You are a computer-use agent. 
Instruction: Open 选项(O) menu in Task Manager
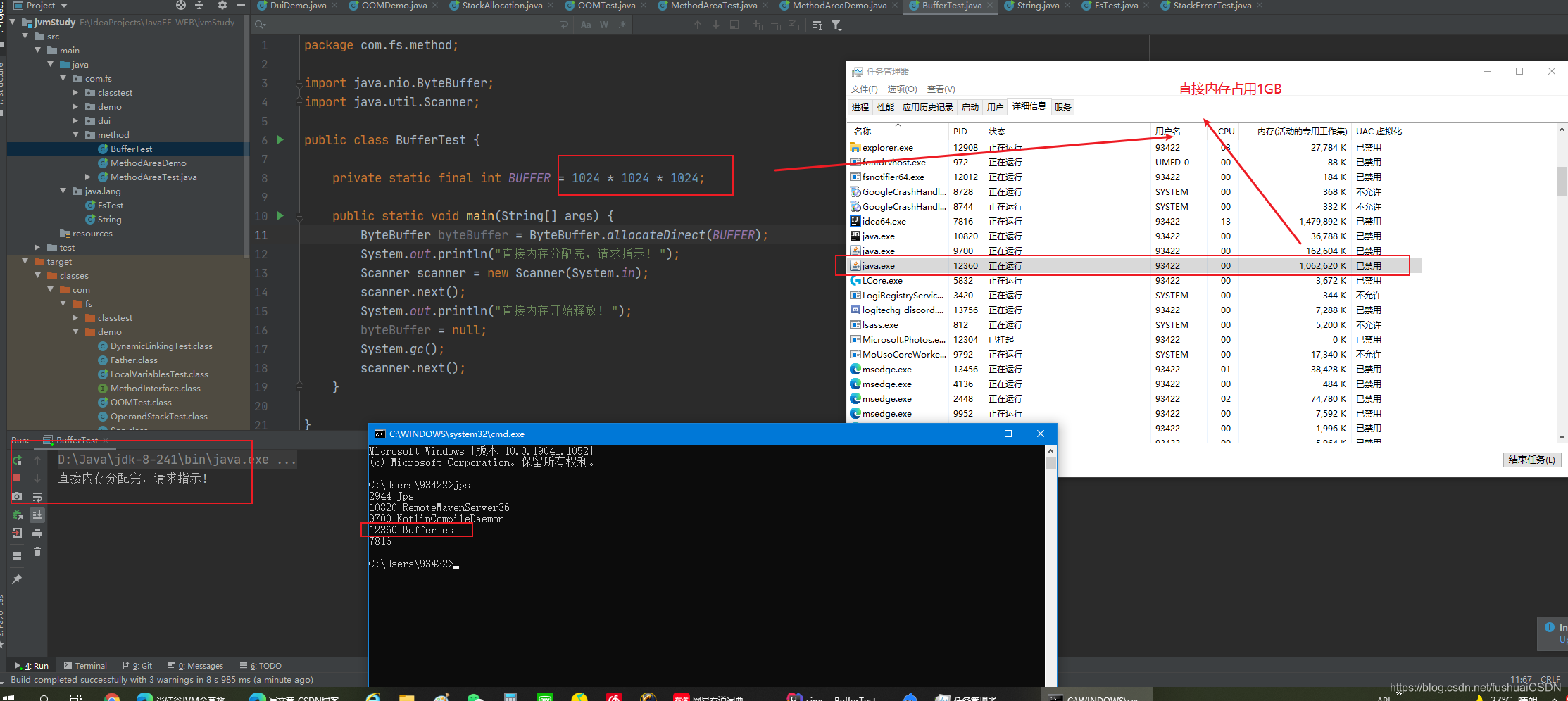tap(902, 89)
